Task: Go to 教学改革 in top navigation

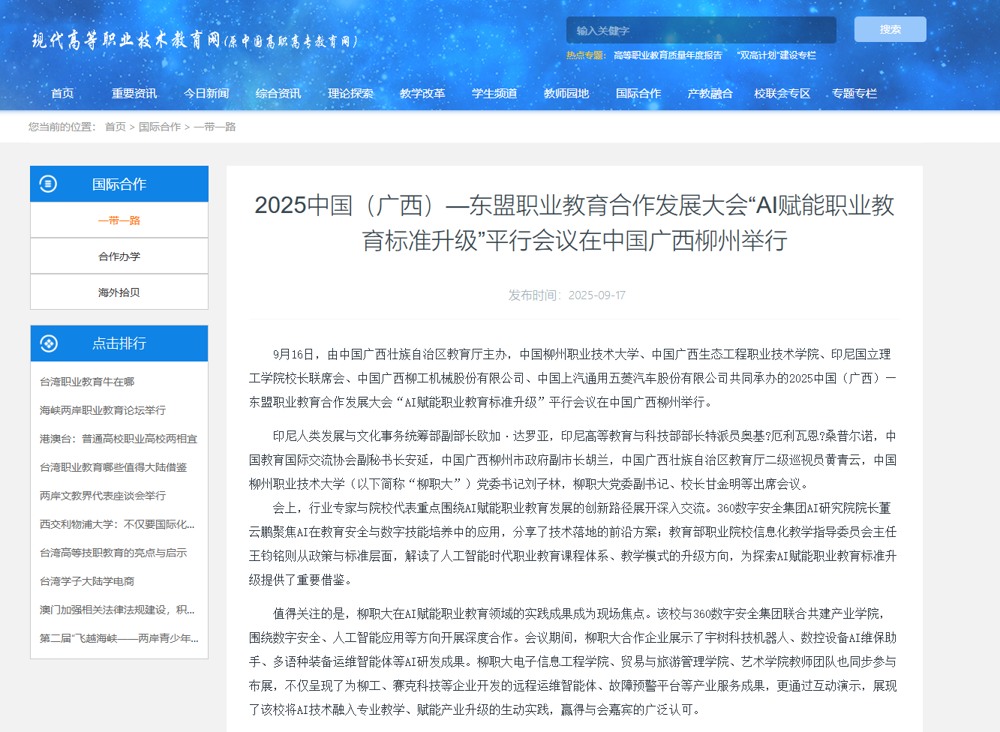Action: 422,93
